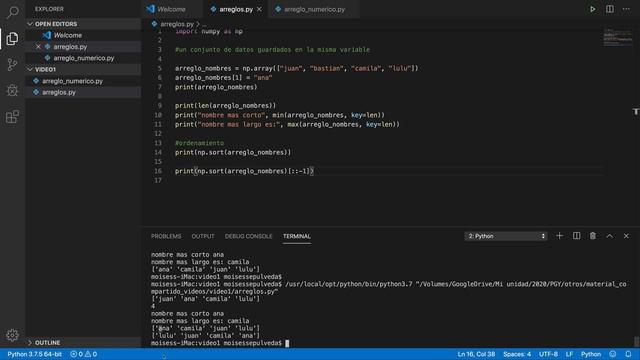640x360 pixels.
Task: Open Welcome in Open Editors list
Action: pyautogui.click(x=84, y=36)
